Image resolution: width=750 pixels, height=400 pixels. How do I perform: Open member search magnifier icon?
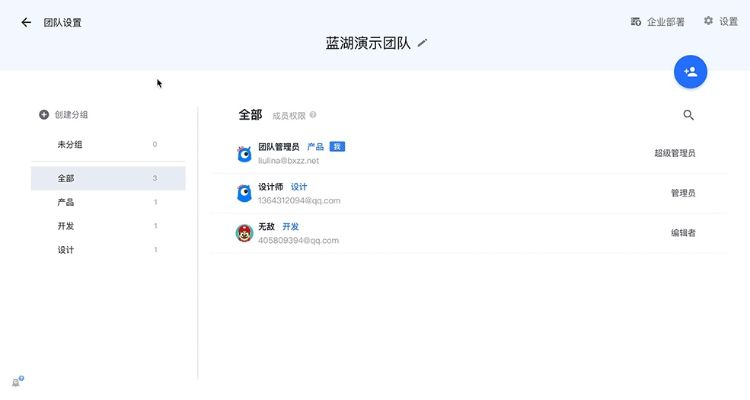coord(688,115)
